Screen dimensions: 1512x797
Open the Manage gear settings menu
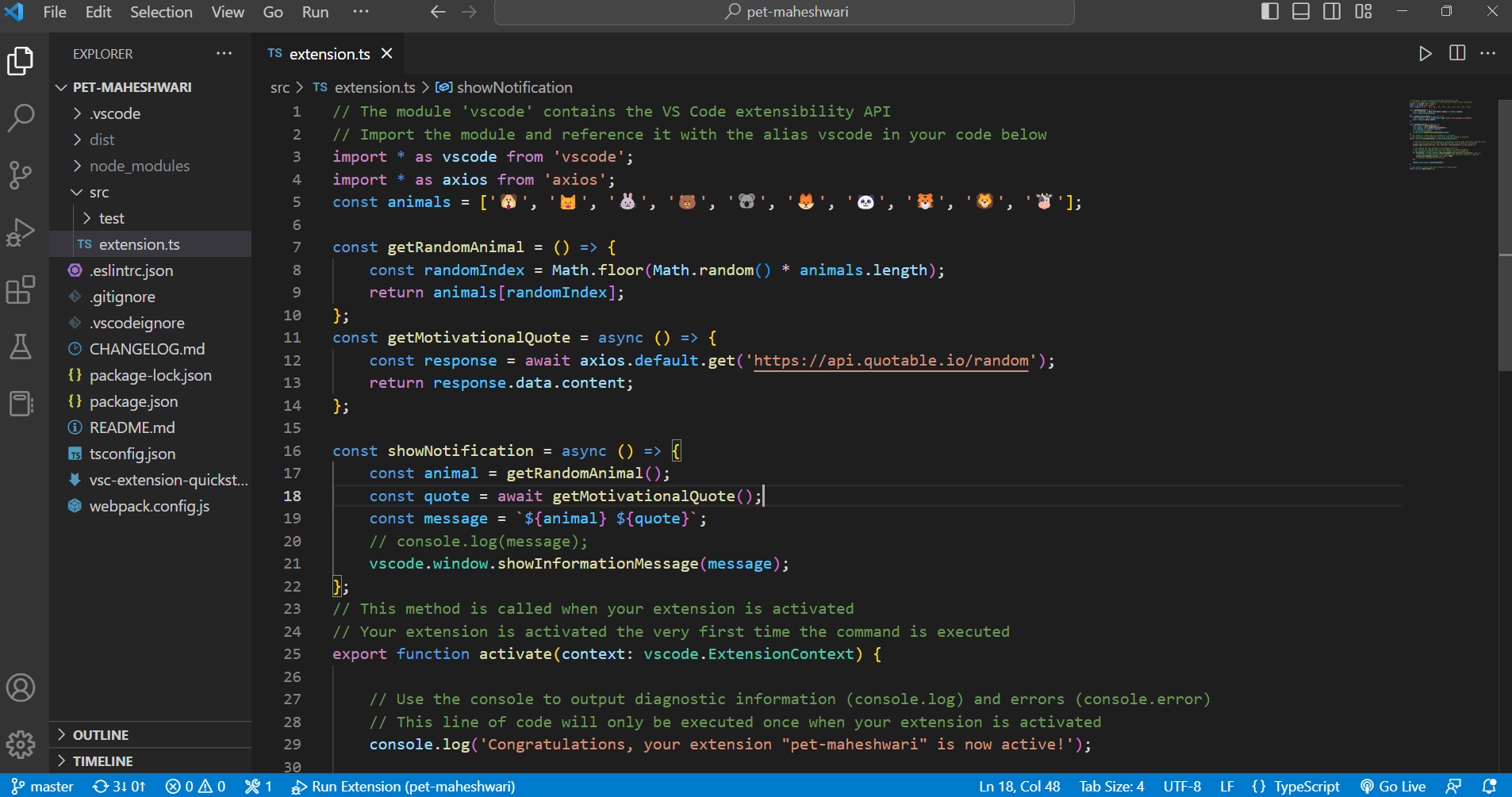(21, 744)
